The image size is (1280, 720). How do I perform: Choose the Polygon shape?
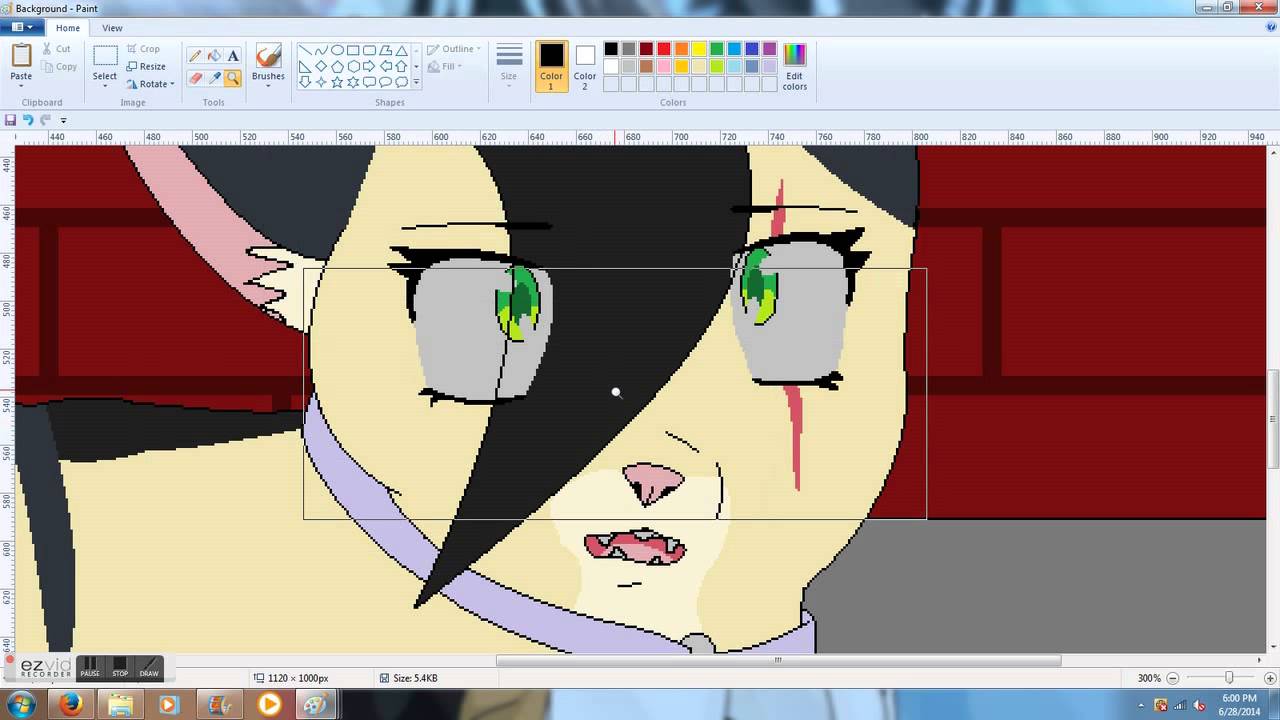tap(385, 50)
